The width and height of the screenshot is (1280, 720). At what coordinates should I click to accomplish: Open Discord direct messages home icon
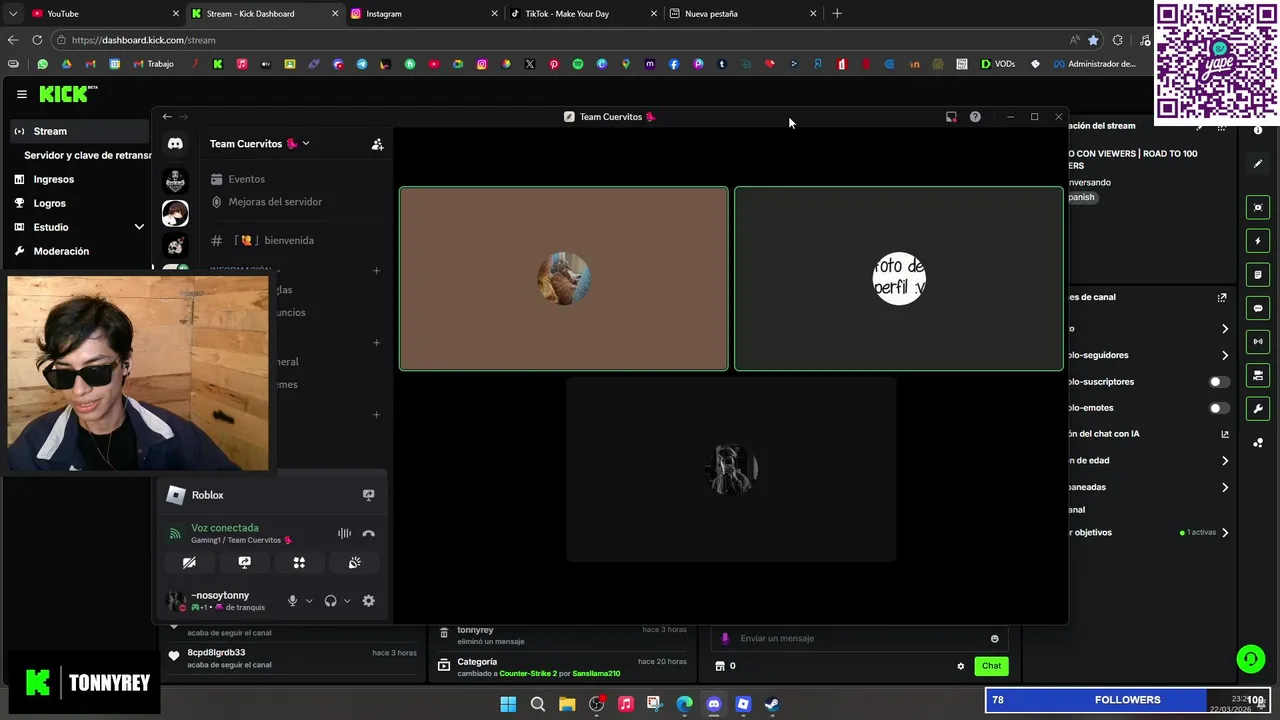[175, 144]
